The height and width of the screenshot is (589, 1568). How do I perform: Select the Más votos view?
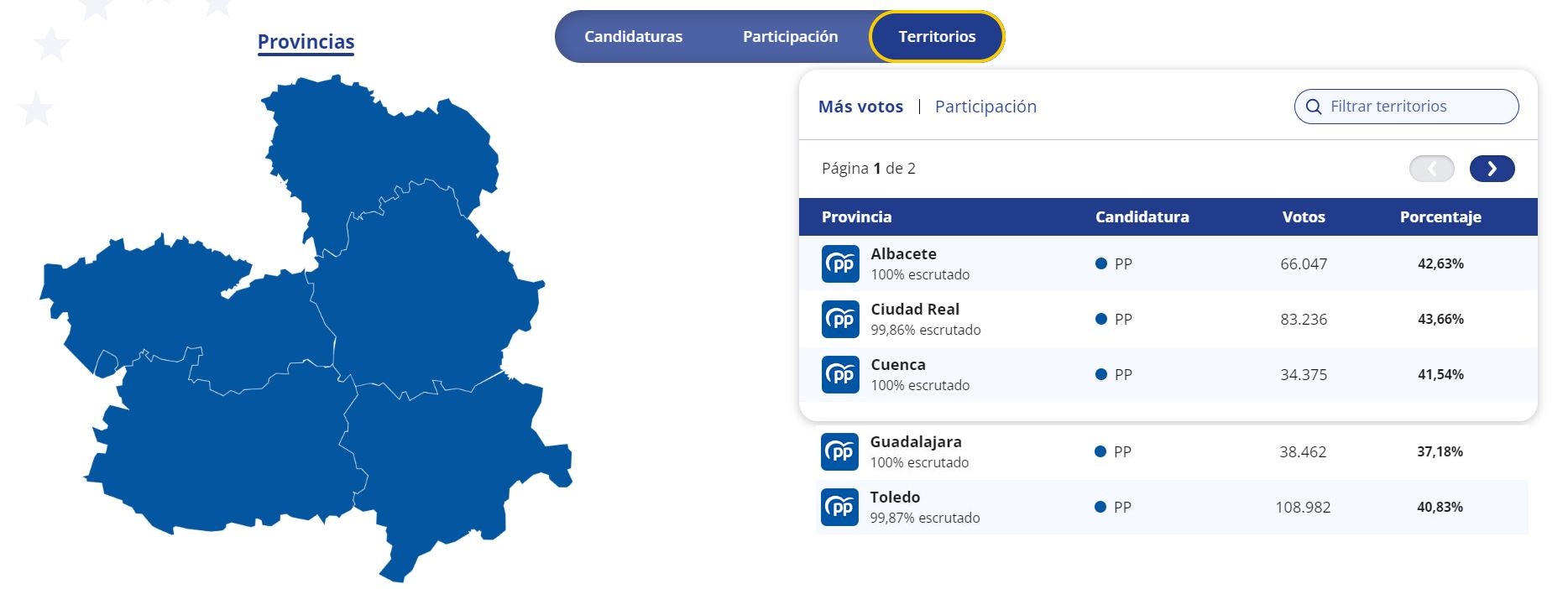point(860,107)
